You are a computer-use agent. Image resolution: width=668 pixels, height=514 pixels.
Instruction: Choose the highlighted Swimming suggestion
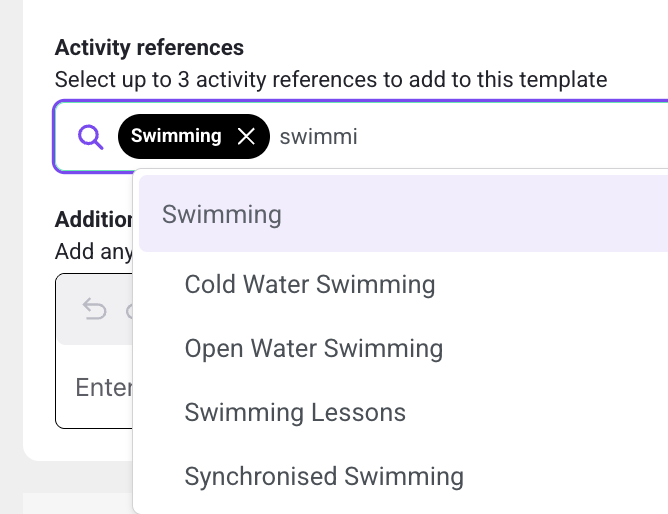pos(403,213)
